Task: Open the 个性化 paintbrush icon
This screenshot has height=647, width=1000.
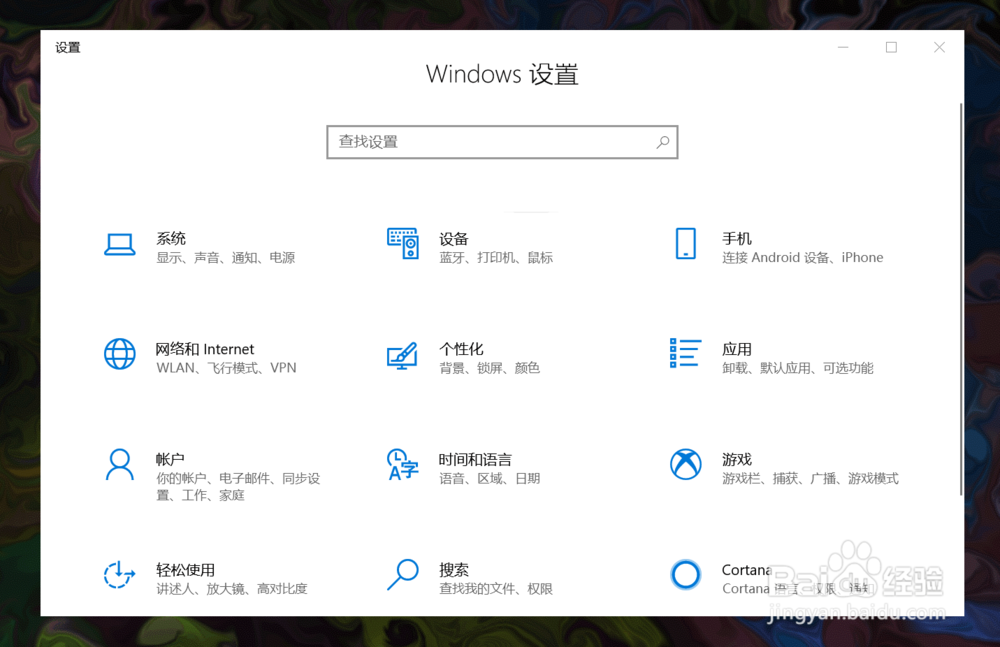Action: click(x=402, y=356)
